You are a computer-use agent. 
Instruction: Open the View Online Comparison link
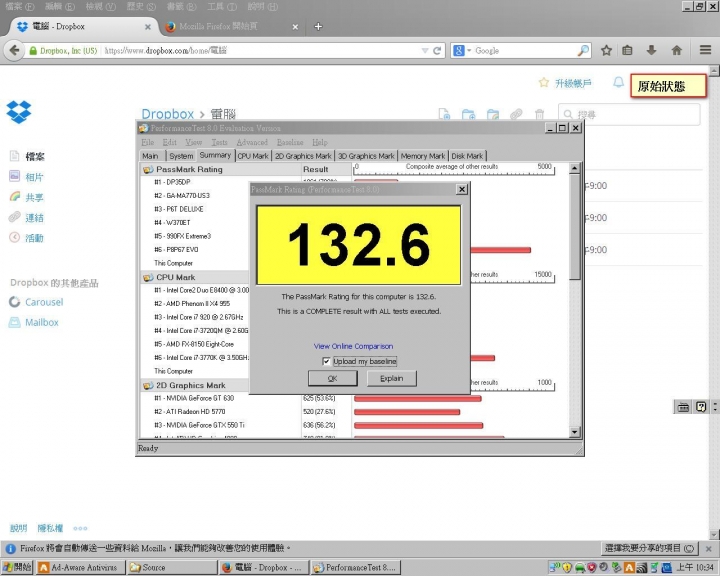pyautogui.click(x=353, y=346)
